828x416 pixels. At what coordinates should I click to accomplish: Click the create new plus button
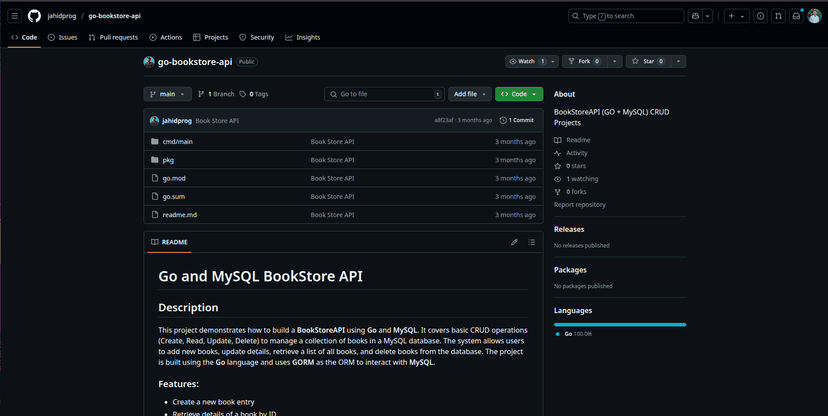[731, 16]
